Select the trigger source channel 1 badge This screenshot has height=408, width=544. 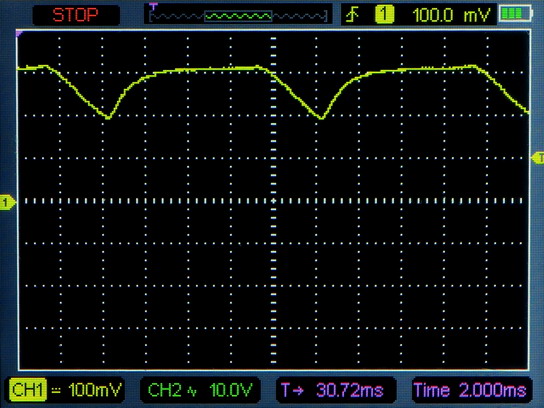384,15
